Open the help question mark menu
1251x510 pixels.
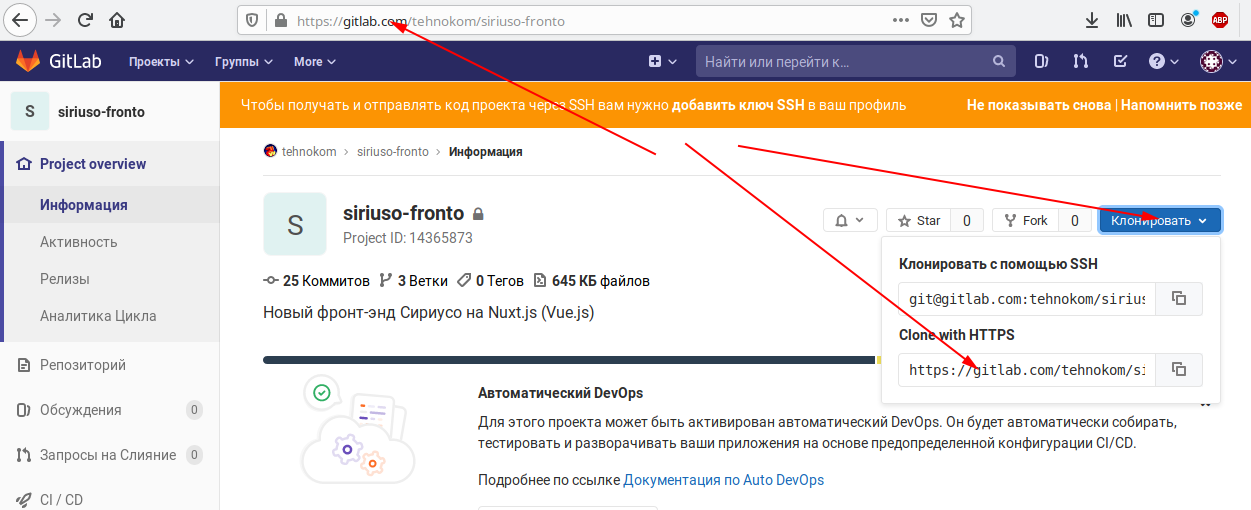(x=1164, y=61)
